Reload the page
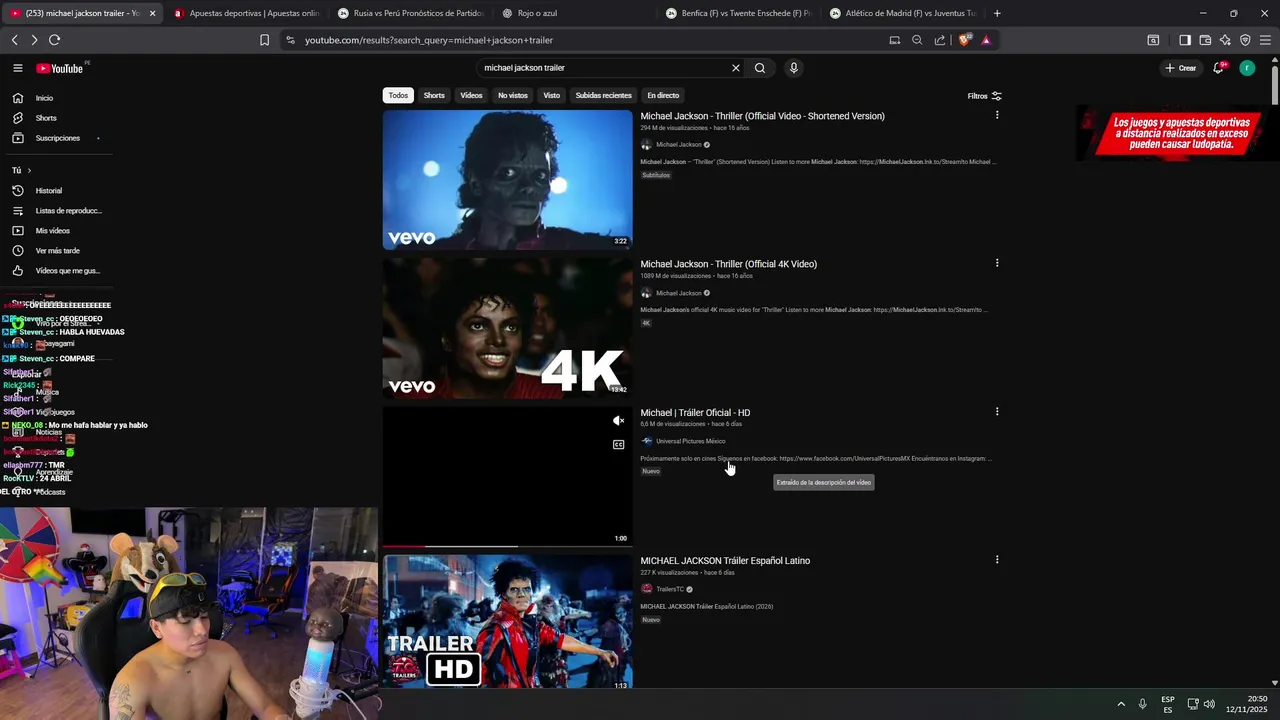1280x720 pixels. (x=54, y=40)
